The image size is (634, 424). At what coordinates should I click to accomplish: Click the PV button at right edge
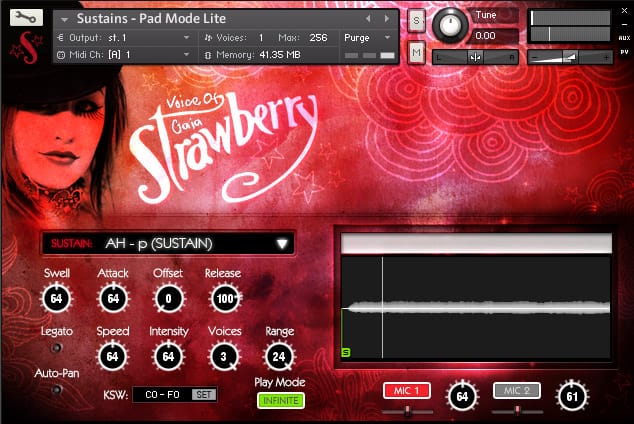tap(624, 52)
